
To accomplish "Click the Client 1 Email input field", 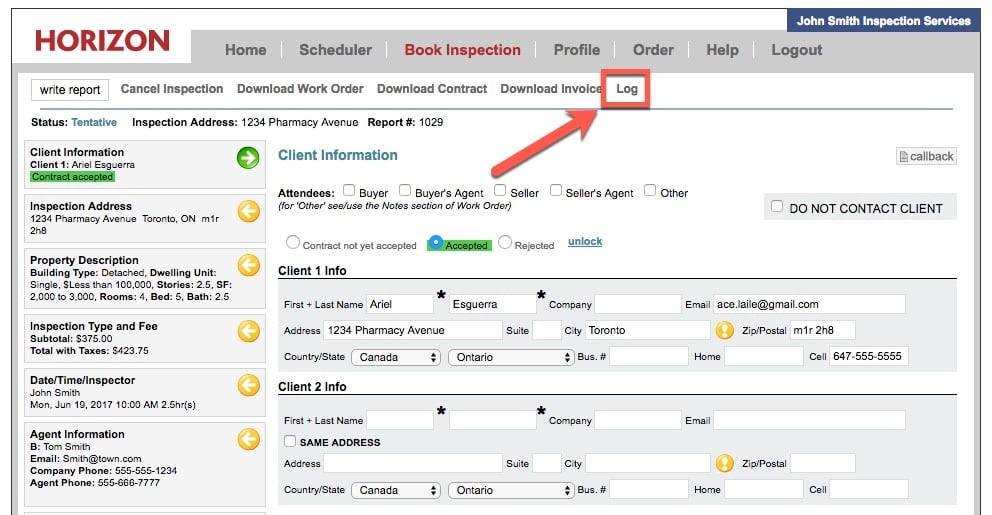I will [808, 304].
